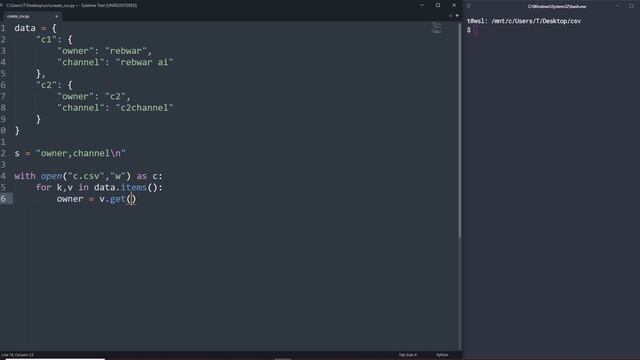Click the "rebwar" string value on line 3

pyautogui.click(x=126, y=51)
